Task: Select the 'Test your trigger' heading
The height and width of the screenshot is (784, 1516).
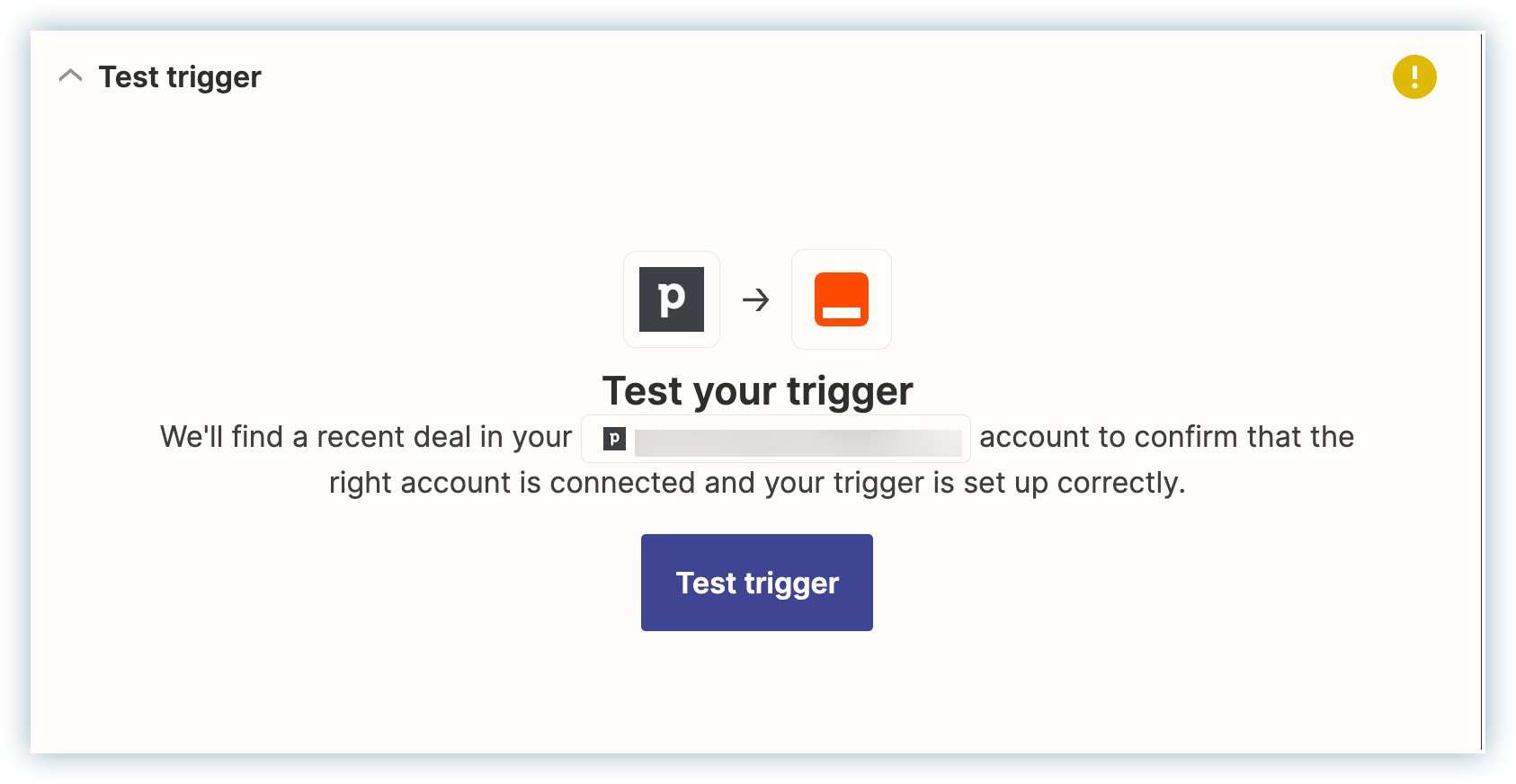Action: (x=756, y=390)
